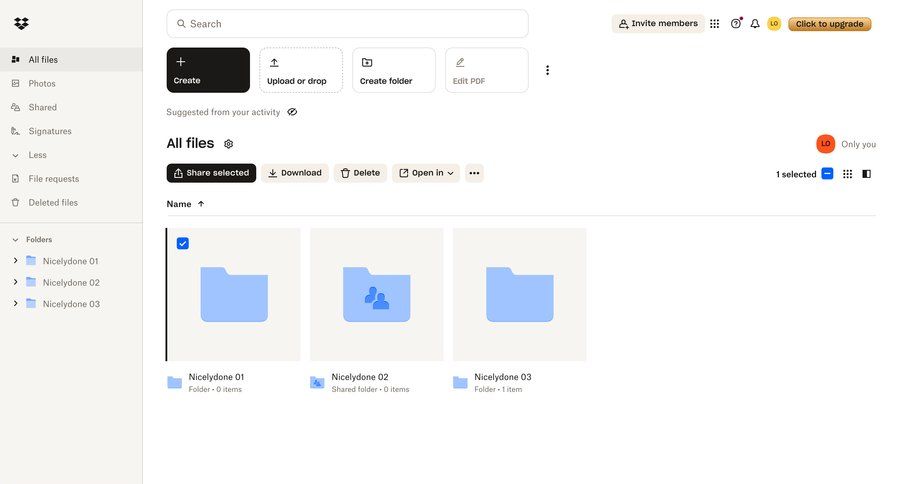Click the Create button
Screen dimensions: 900x484
pyautogui.click(x=208, y=70)
